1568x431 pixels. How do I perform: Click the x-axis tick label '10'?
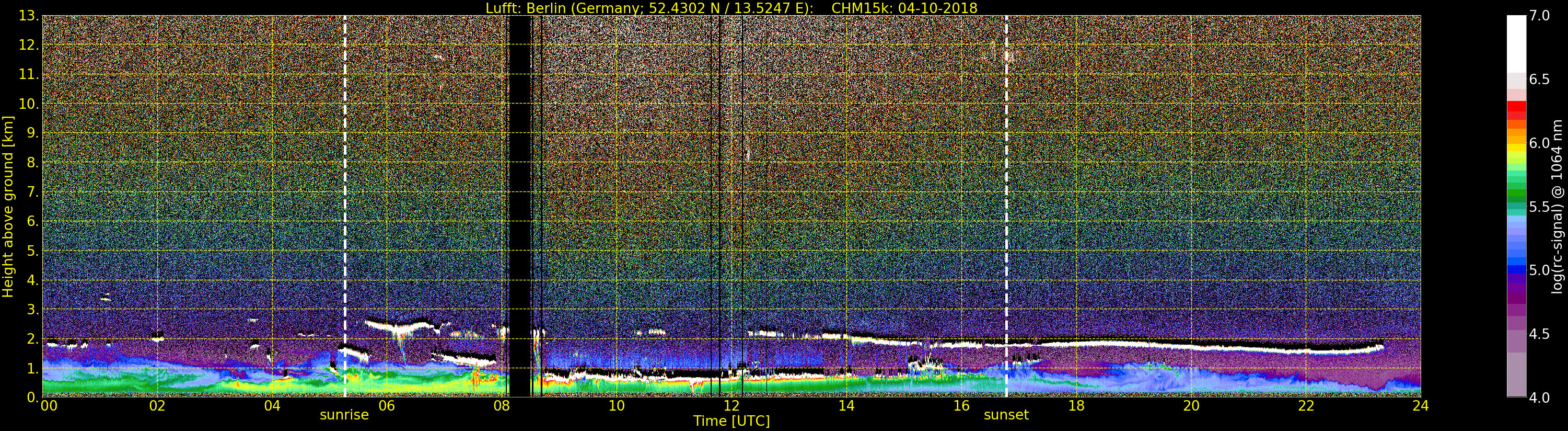(x=617, y=405)
